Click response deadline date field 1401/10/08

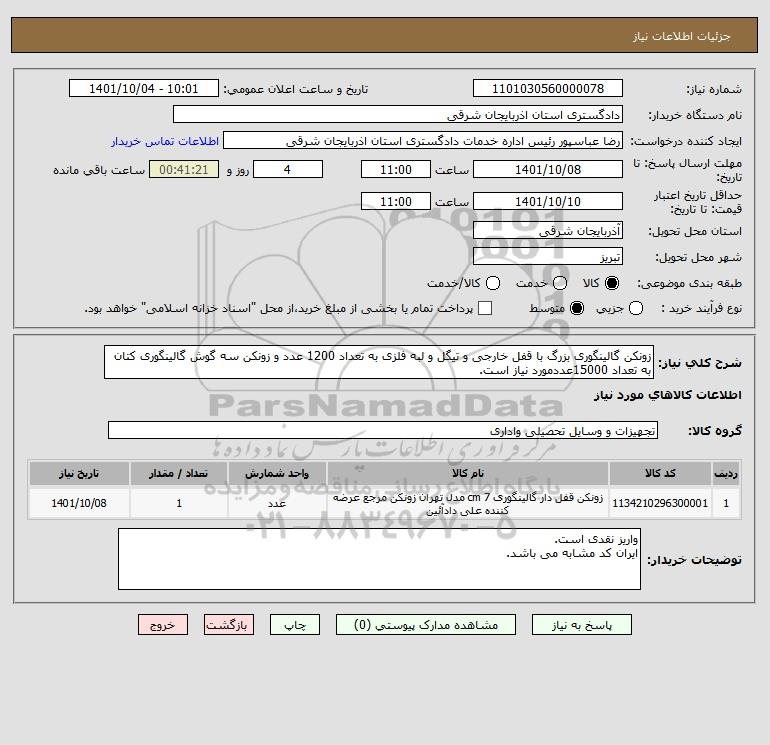point(548,169)
